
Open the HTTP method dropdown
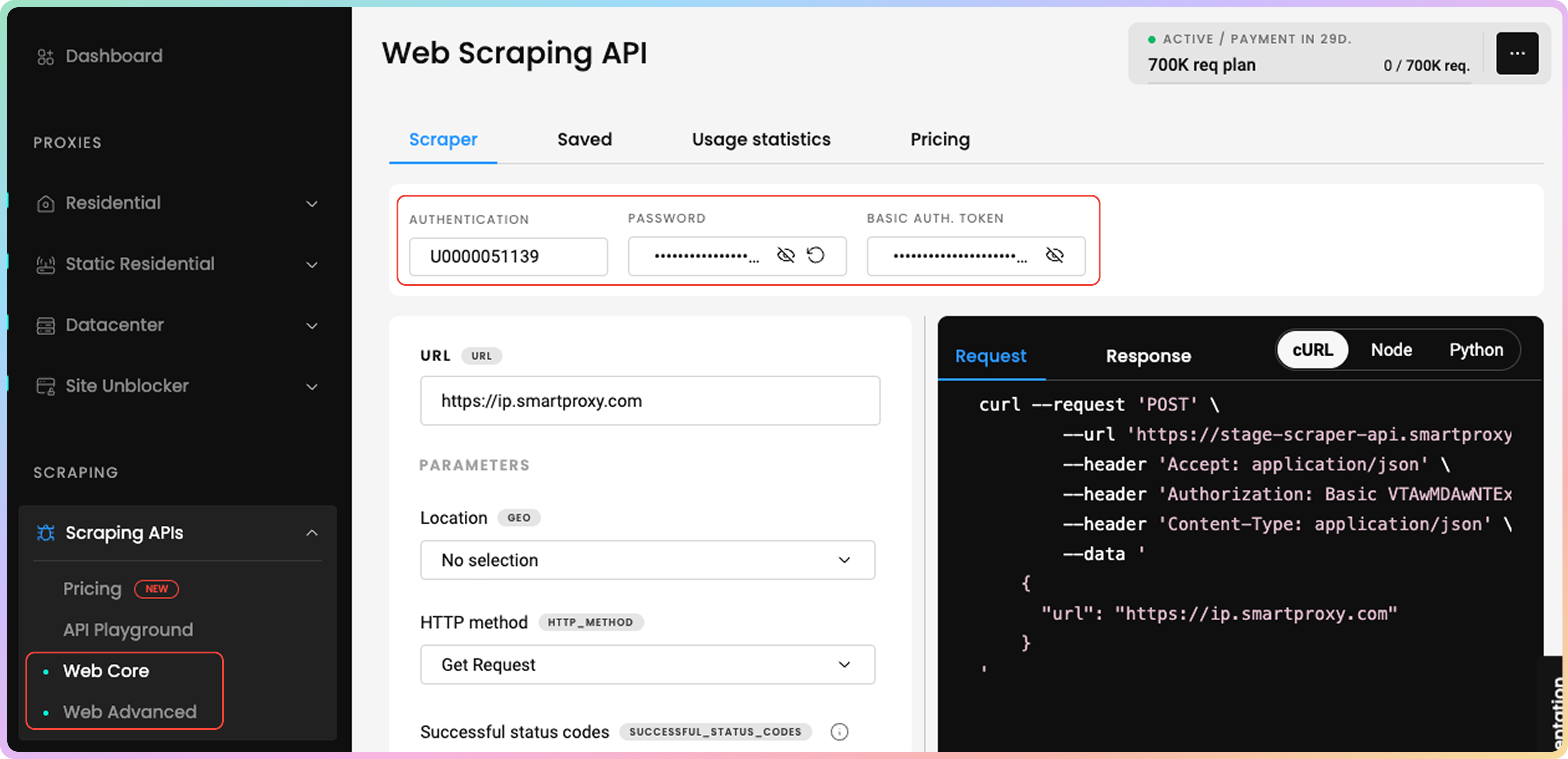click(x=648, y=665)
